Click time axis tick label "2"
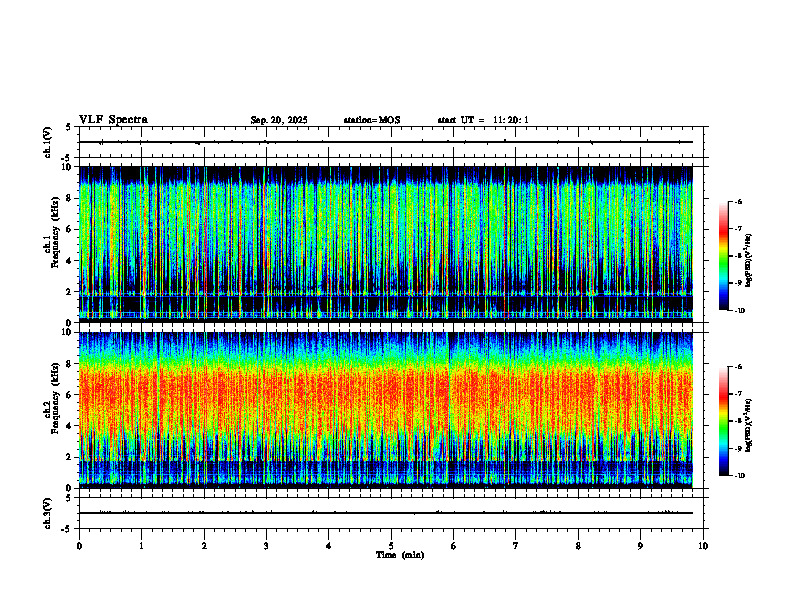The width and height of the screenshot is (792, 612). (204, 546)
